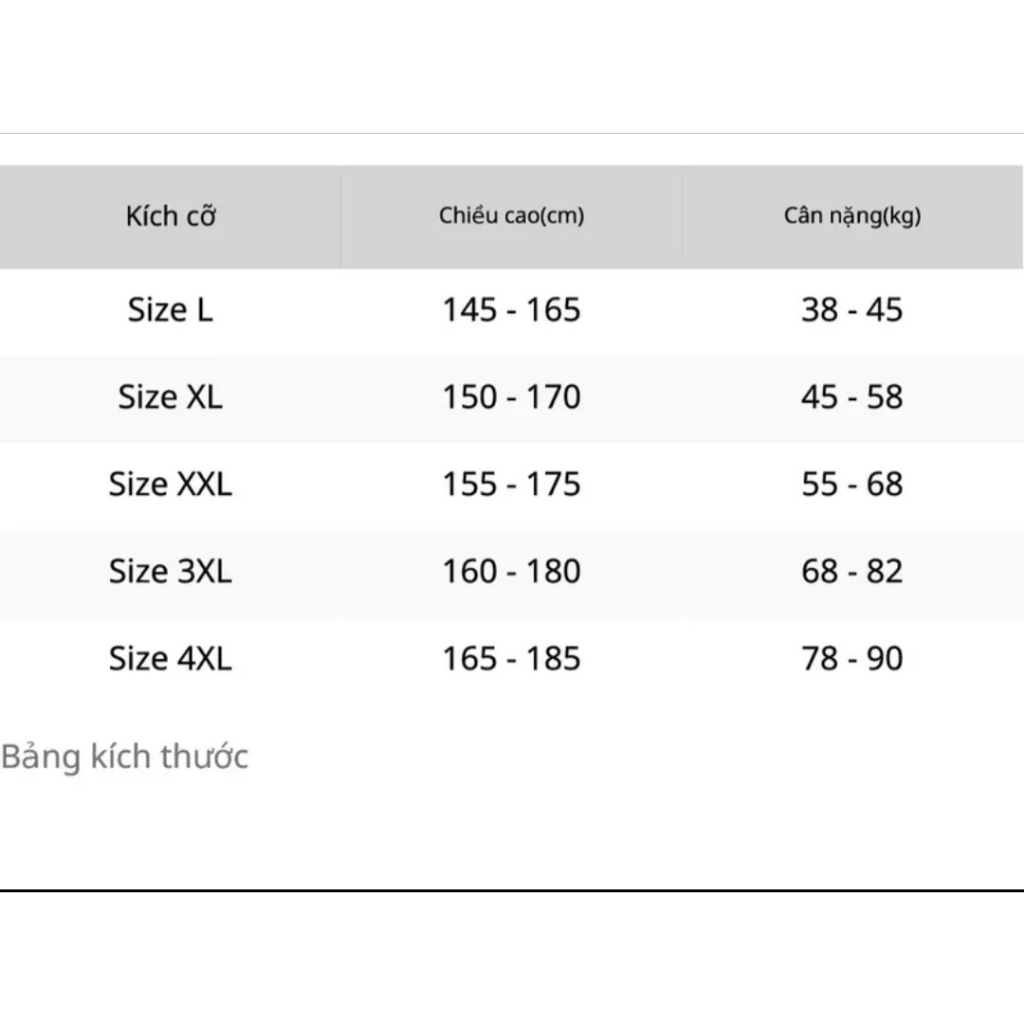Select the Size 3XL row label
Viewport: 1024px width, 1024px height.
[x=170, y=571]
